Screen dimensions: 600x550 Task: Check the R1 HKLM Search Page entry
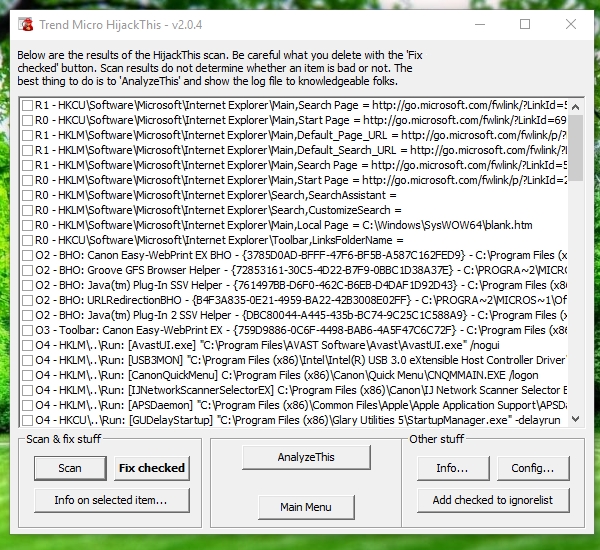(27, 165)
